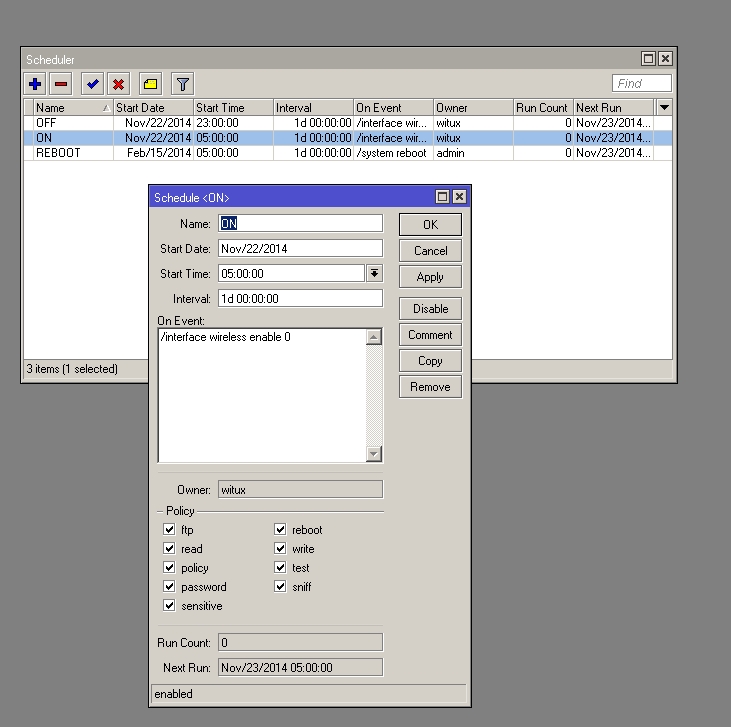Toggle the read policy checkbox
Image resolution: width=731 pixels, height=727 pixels.
tap(169, 548)
